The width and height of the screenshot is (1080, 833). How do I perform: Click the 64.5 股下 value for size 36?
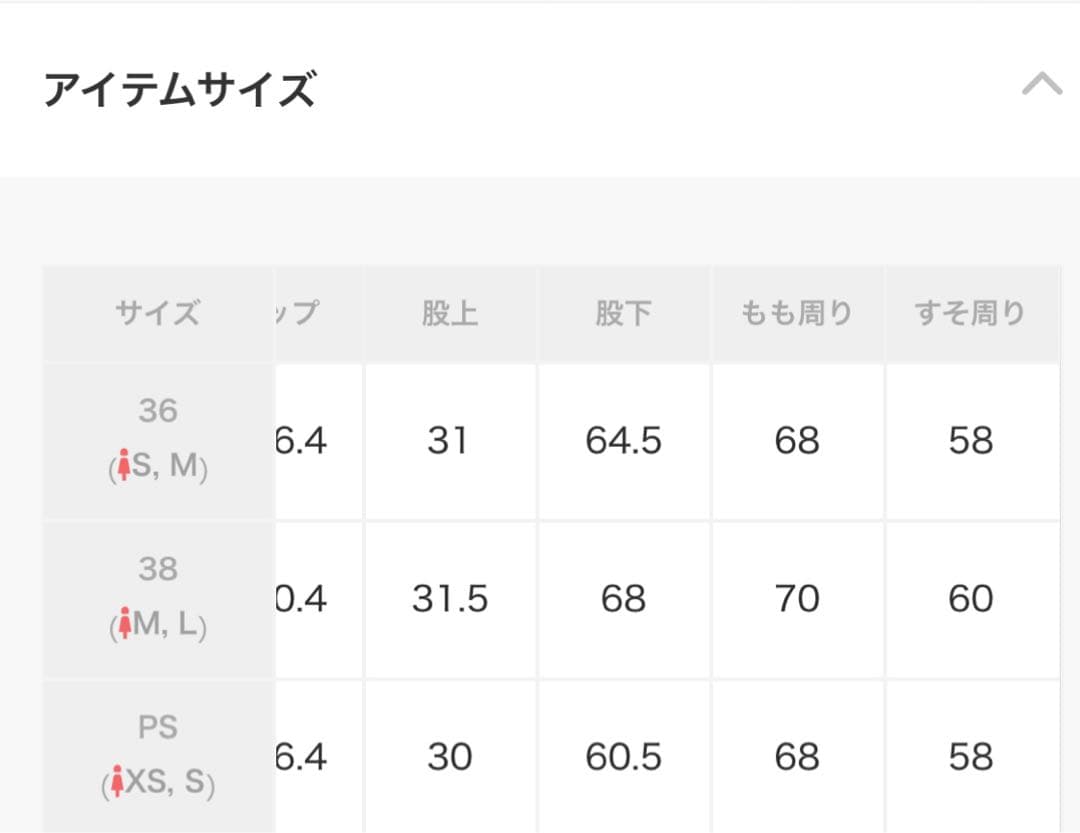(x=624, y=441)
